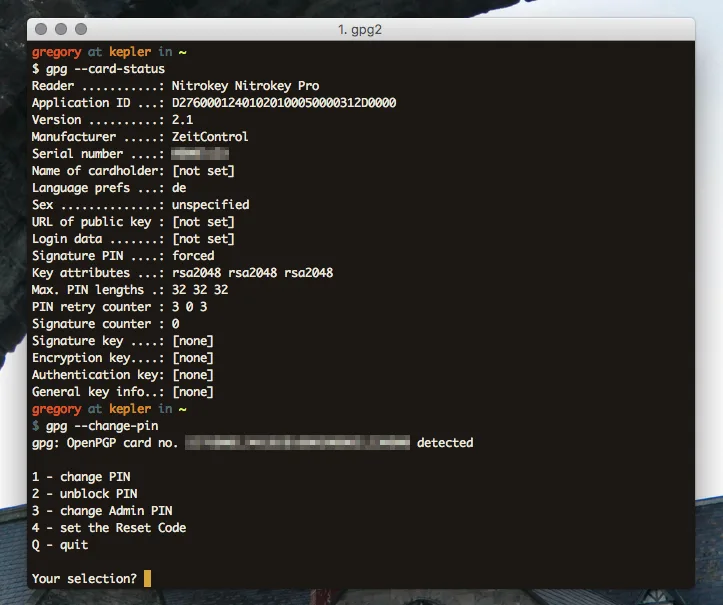Click the 'gpg --change-pin' command text
This screenshot has height=605, width=723.
tap(99, 426)
